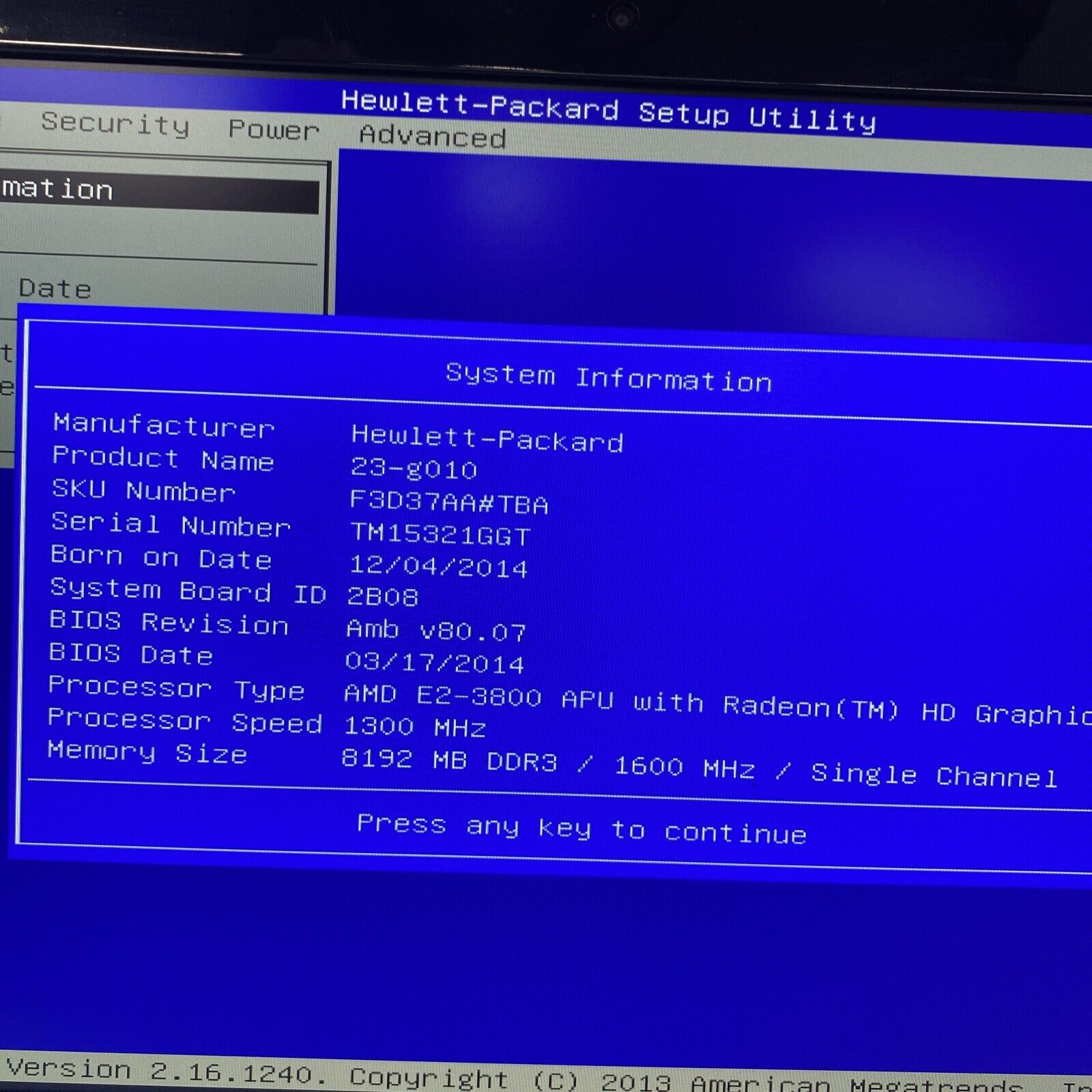Click the 'Manufacturer' label

(x=164, y=425)
